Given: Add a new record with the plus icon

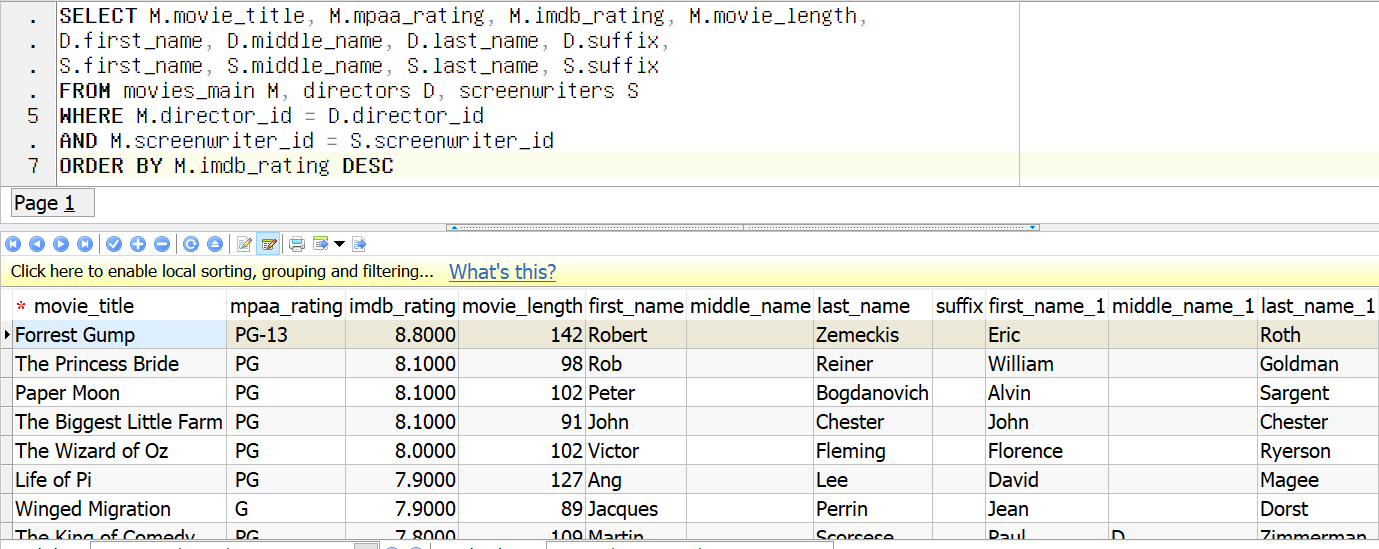Looking at the screenshot, I should click(138, 244).
